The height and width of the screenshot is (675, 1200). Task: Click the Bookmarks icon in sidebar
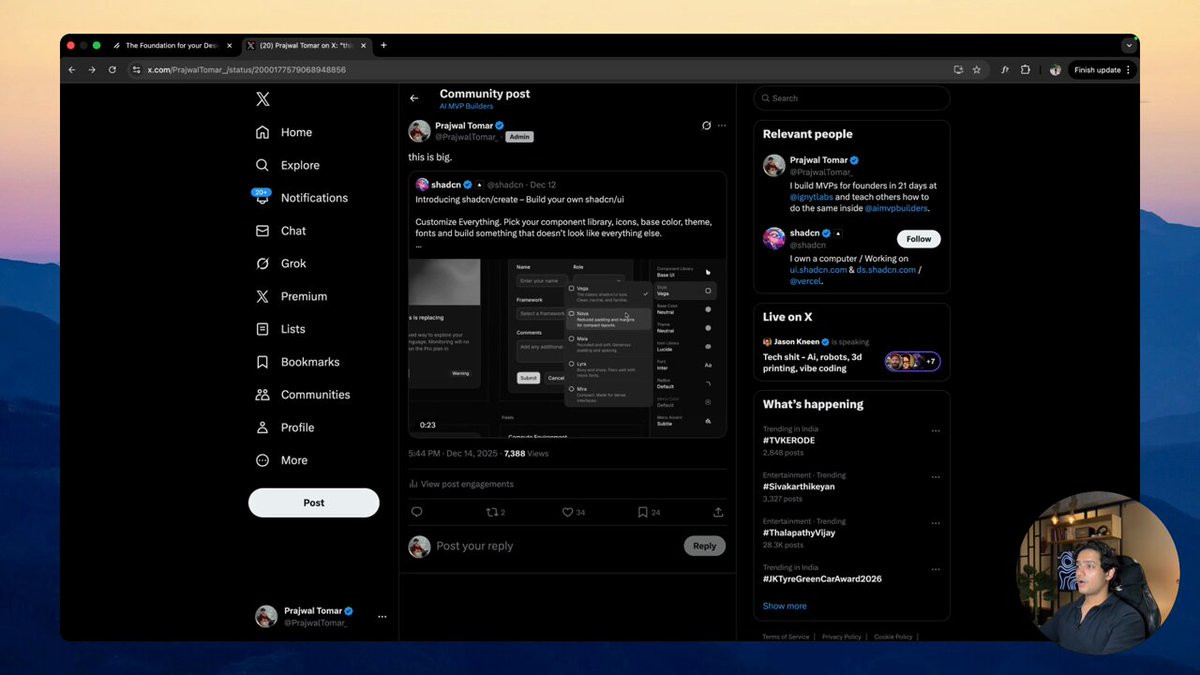point(262,362)
